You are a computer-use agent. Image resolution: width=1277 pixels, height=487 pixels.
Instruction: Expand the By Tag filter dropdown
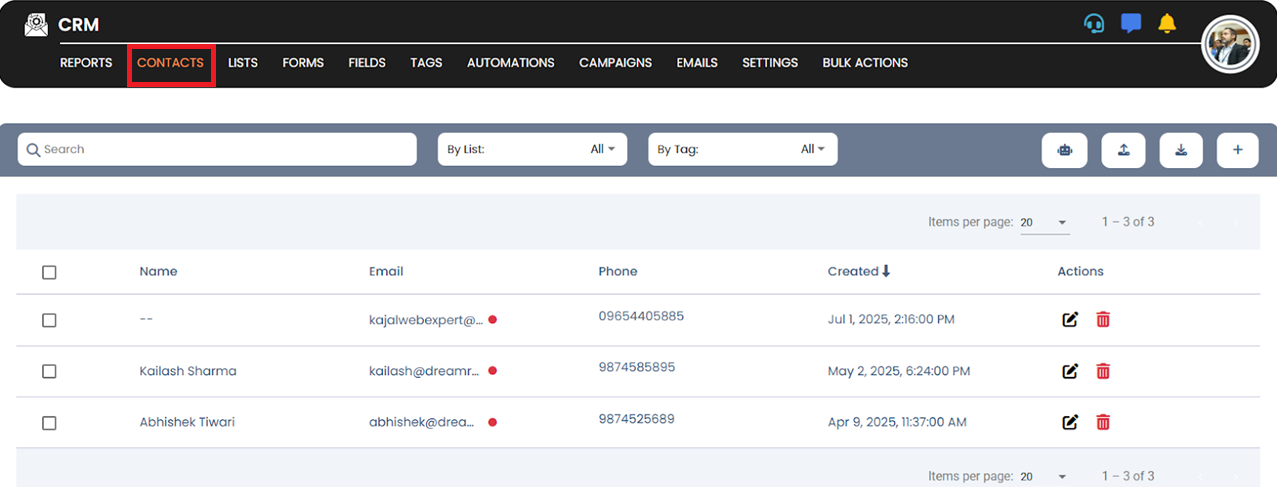742,149
